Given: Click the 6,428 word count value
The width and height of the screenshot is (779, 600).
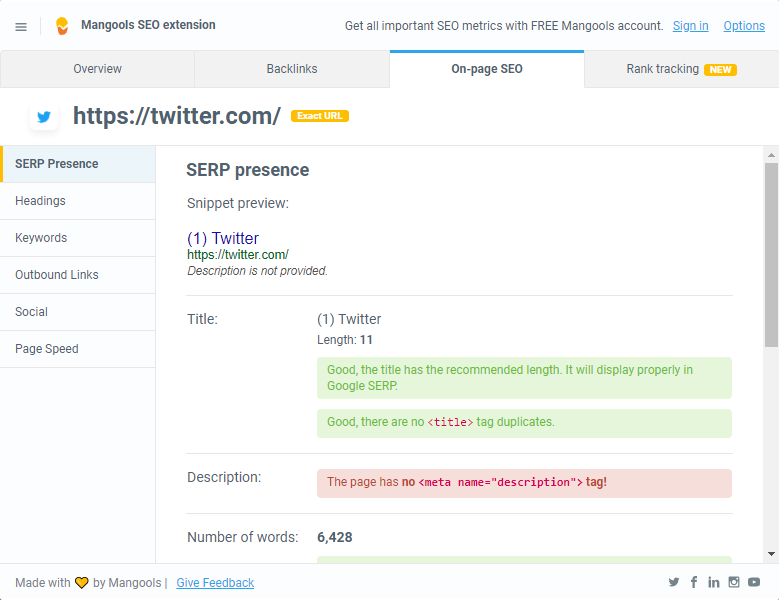Looking at the screenshot, I should point(335,537).
